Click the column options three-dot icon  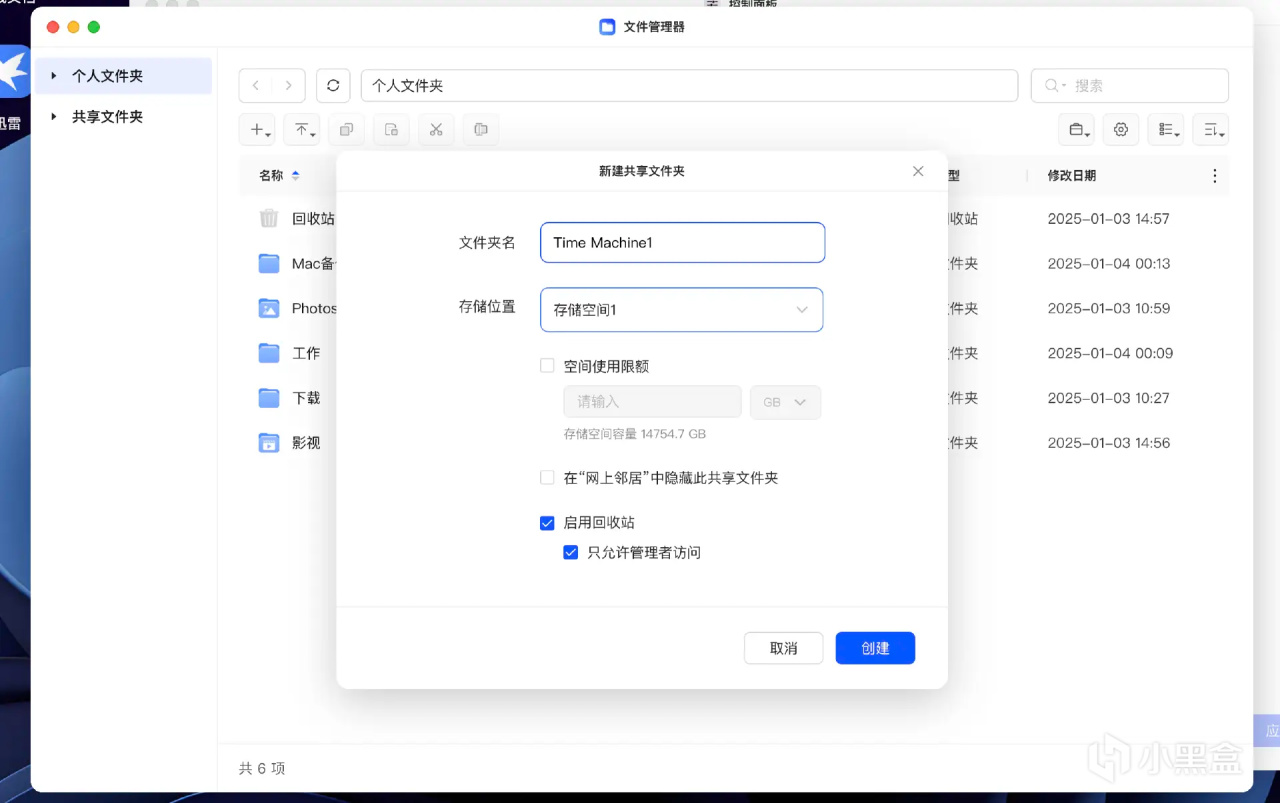pos(1215,176)
